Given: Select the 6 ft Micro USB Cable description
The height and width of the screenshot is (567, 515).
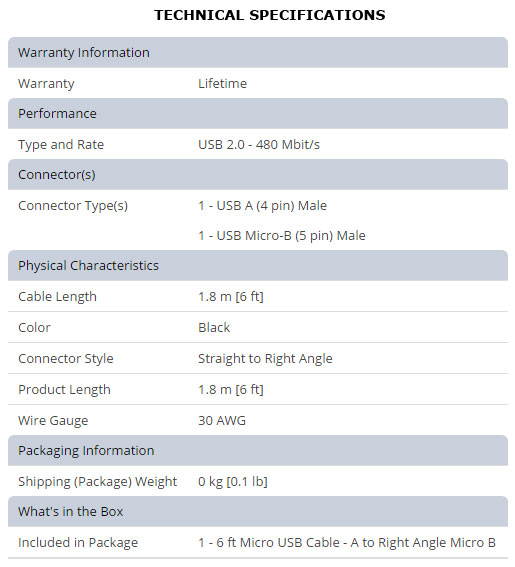Looking at the screenshot, I should pyautogui.click(x=347, y=543).
